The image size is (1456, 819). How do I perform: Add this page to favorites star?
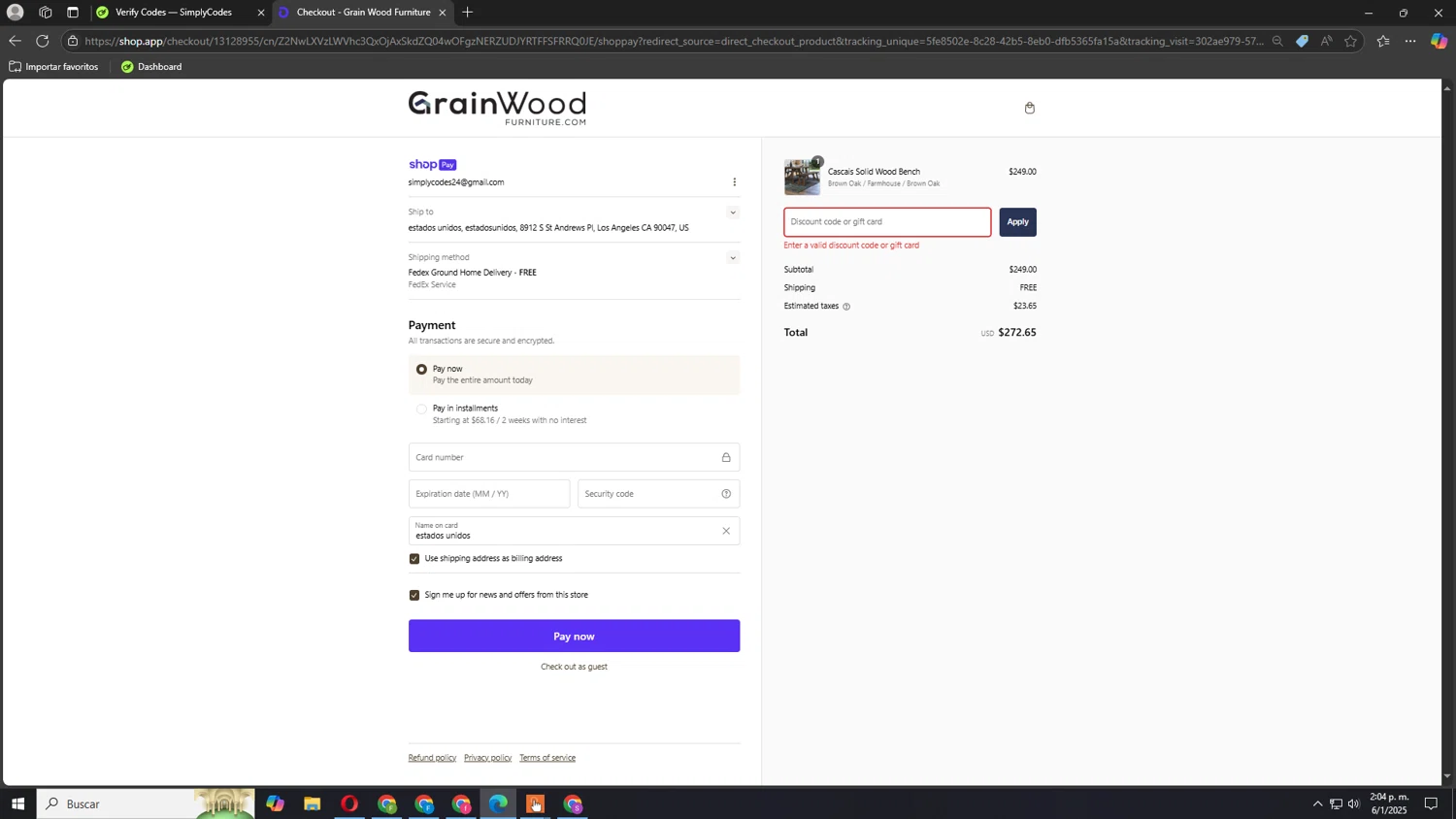(x=1350, y=41)
